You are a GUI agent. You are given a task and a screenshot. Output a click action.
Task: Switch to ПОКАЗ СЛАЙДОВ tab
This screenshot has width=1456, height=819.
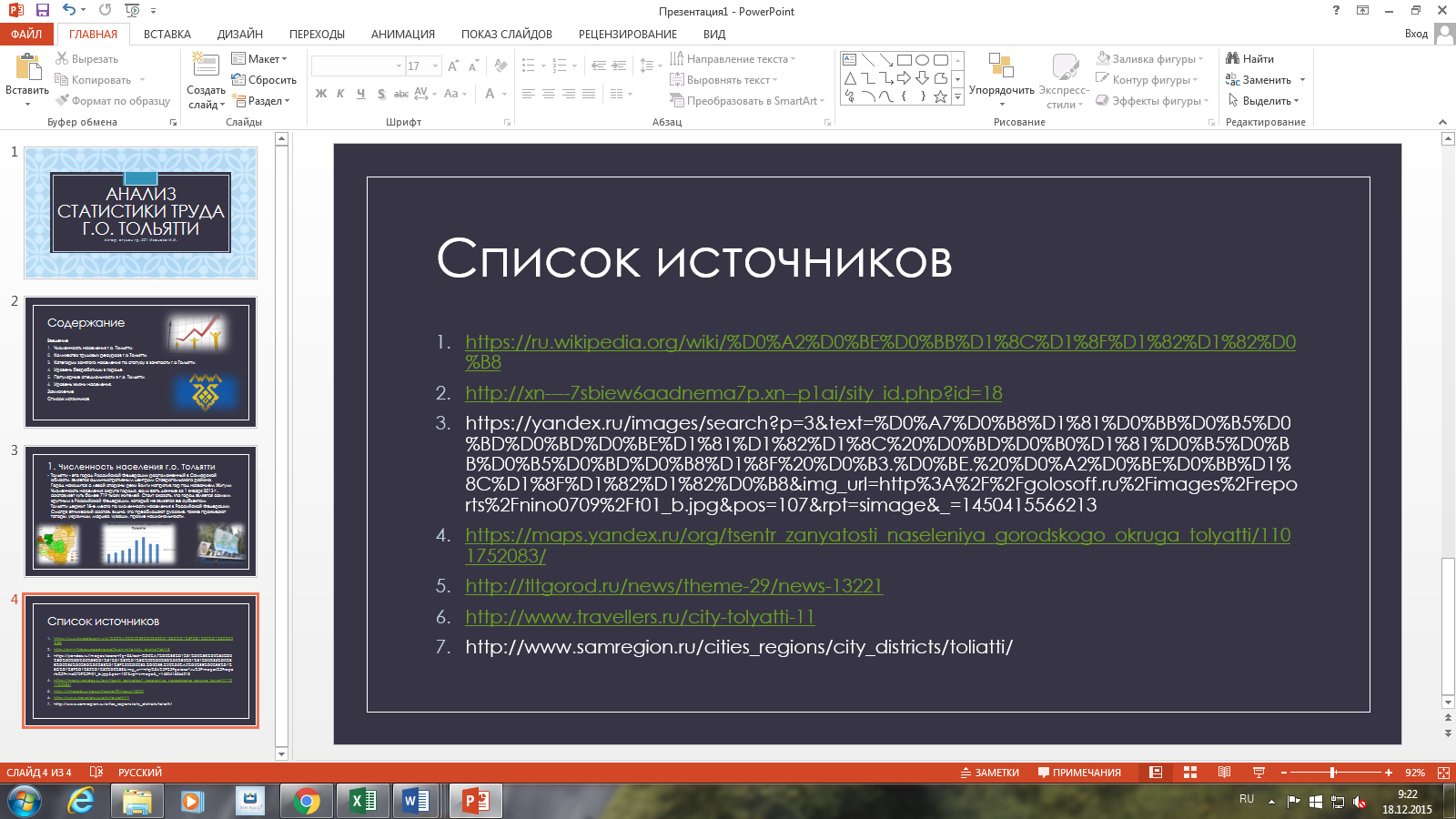(507, 34)
